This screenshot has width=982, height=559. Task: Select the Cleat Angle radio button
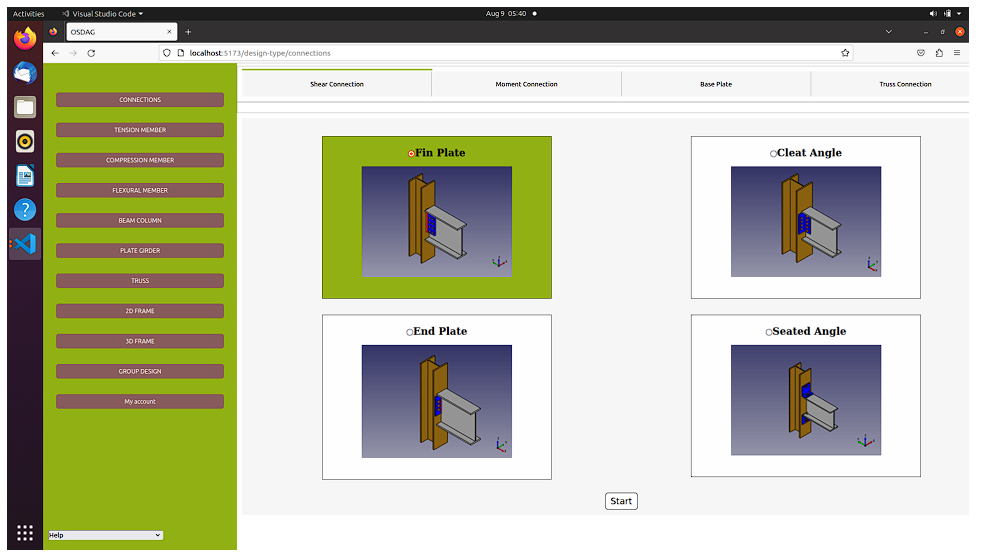pos(773,153)
